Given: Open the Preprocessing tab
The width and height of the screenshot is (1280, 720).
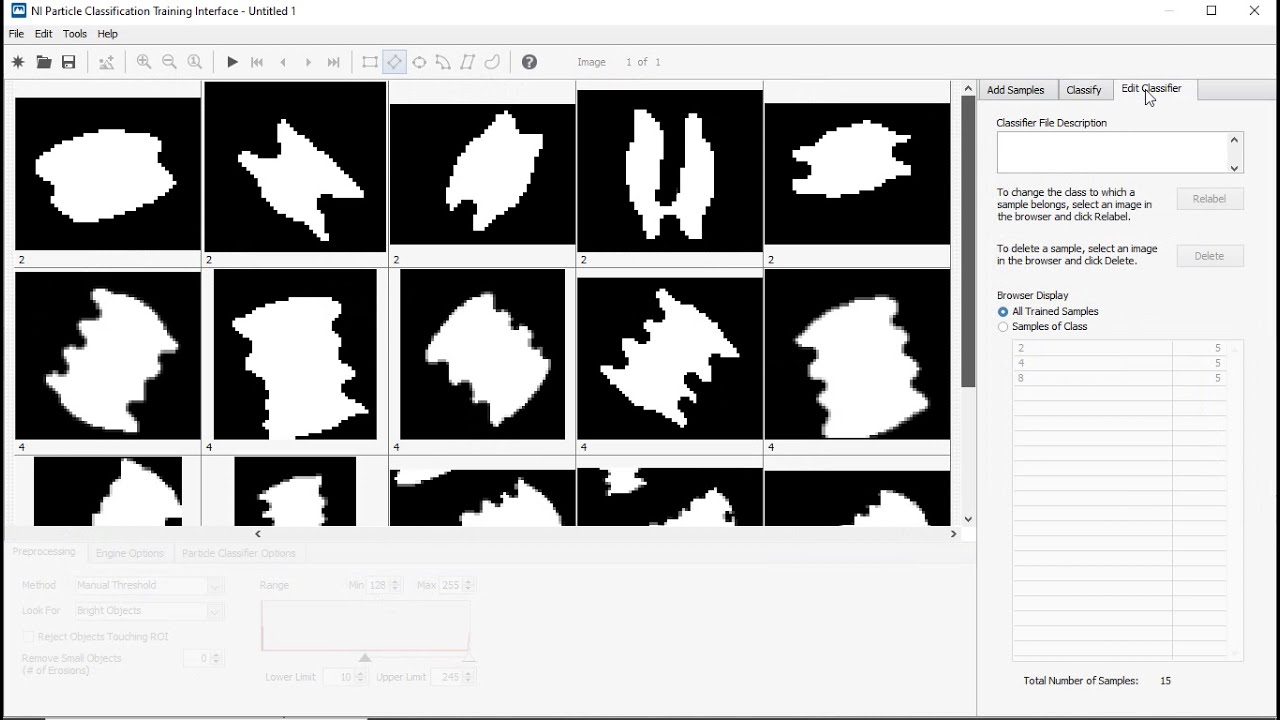Looking at the screenshot, I should pos(44,552).
